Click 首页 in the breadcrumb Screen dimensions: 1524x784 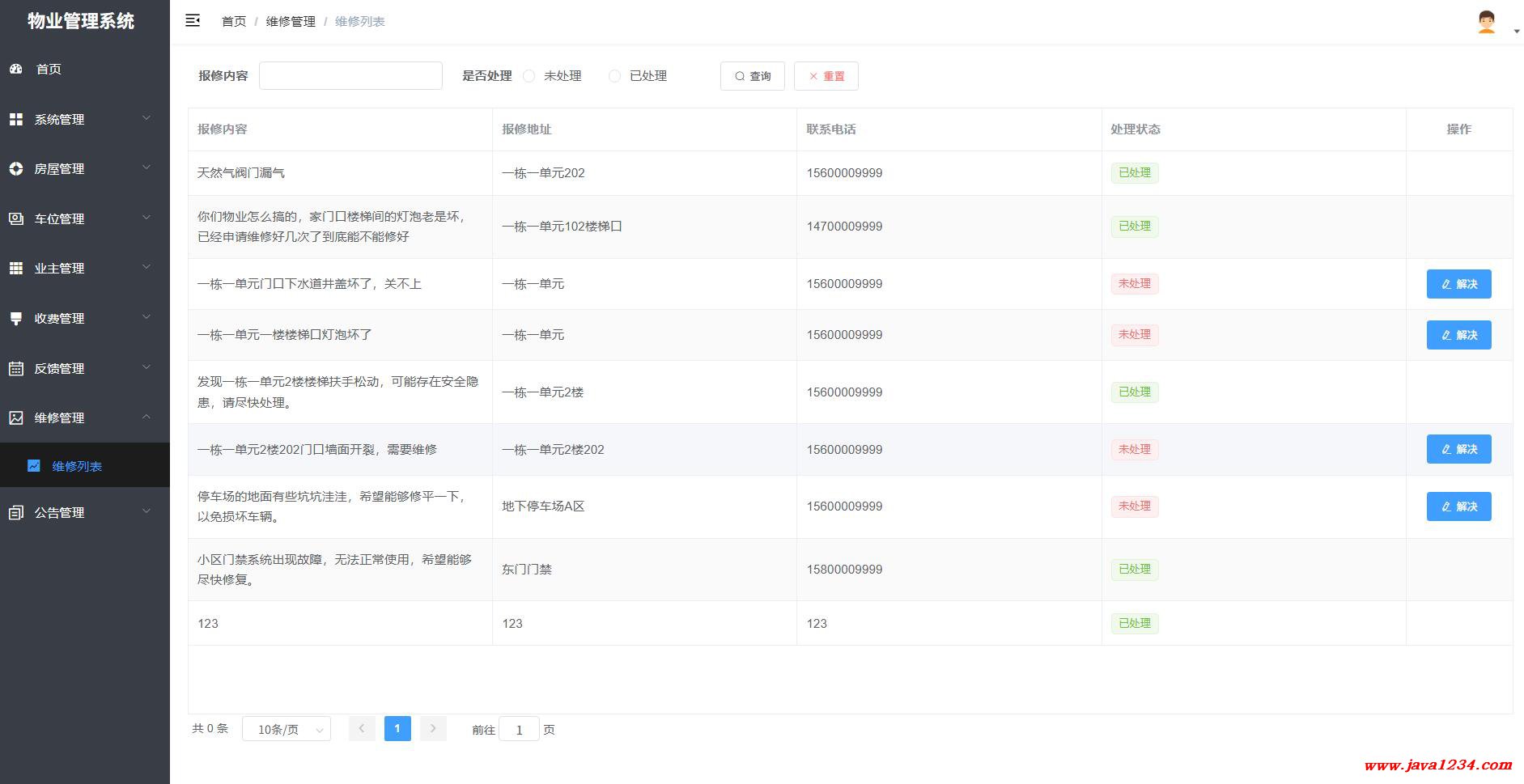pyautogui.click(x=234, y=22)
